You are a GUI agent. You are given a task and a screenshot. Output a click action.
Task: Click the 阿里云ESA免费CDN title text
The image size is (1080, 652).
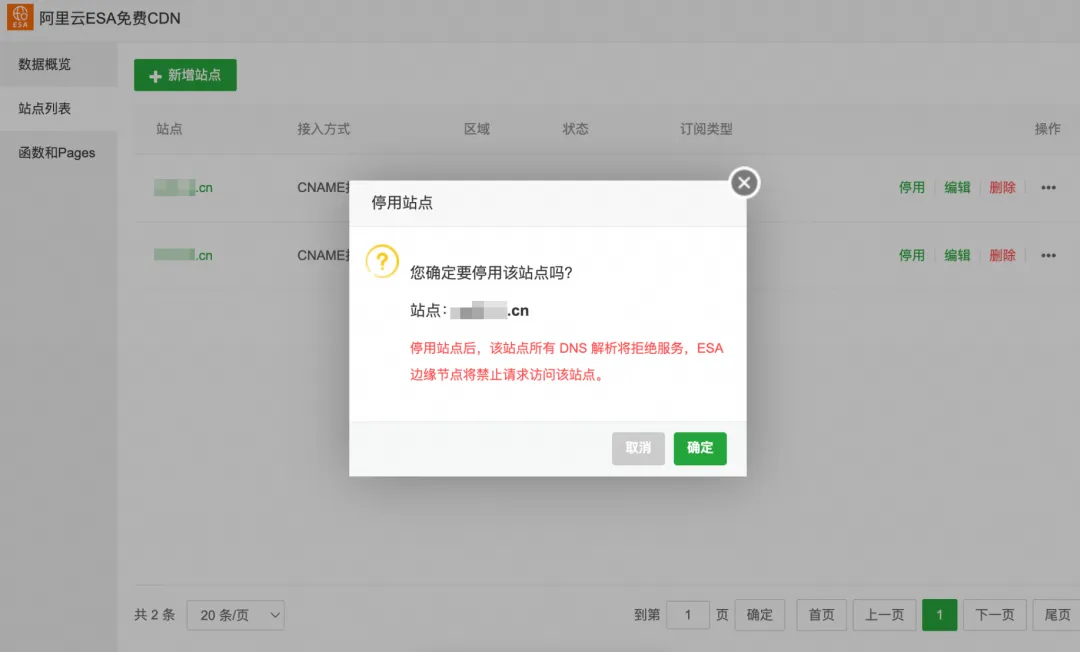point(110,19)
